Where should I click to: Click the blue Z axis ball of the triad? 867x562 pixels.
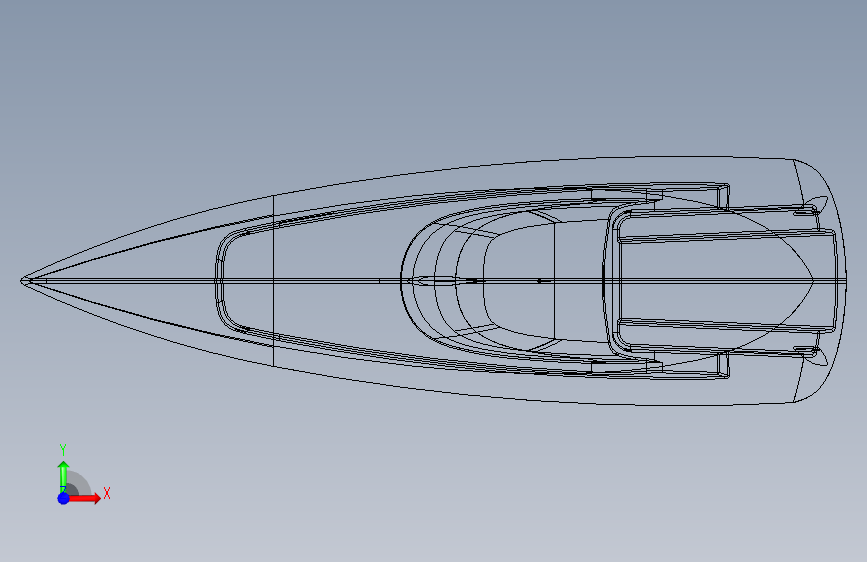pos(63,498)
